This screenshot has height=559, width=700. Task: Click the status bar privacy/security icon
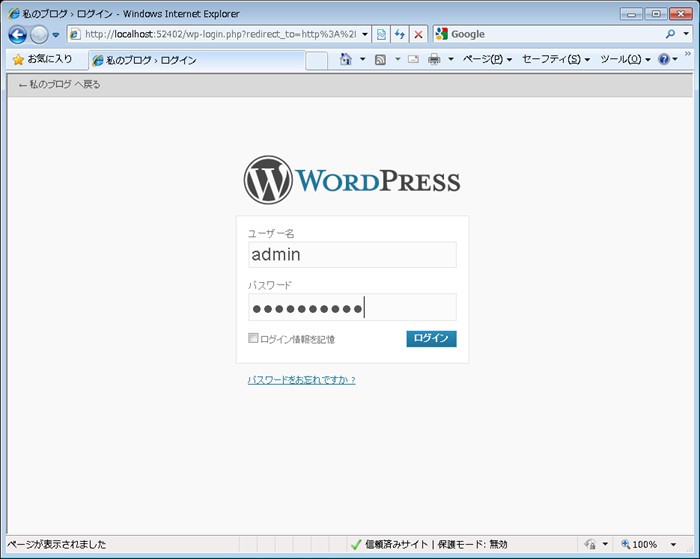[x=590, y=544]
